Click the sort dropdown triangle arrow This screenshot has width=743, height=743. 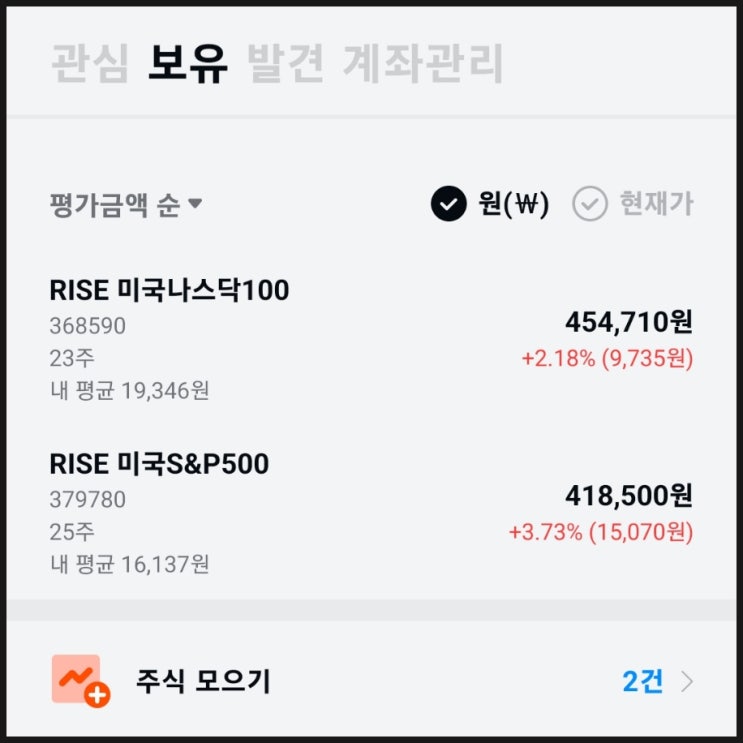tap(195, 204)
